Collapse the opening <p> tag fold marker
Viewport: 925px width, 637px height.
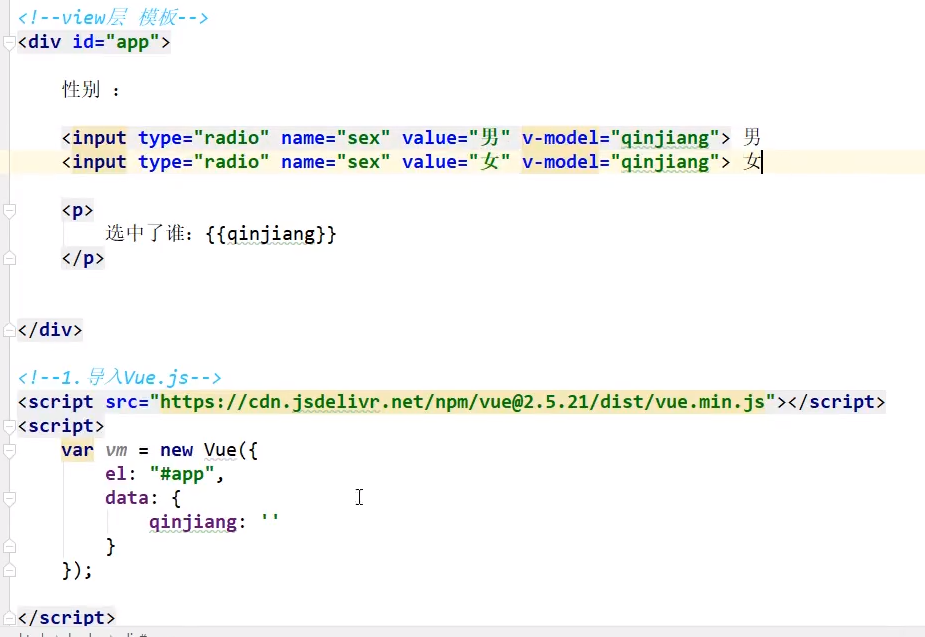(x=9, y=211)
